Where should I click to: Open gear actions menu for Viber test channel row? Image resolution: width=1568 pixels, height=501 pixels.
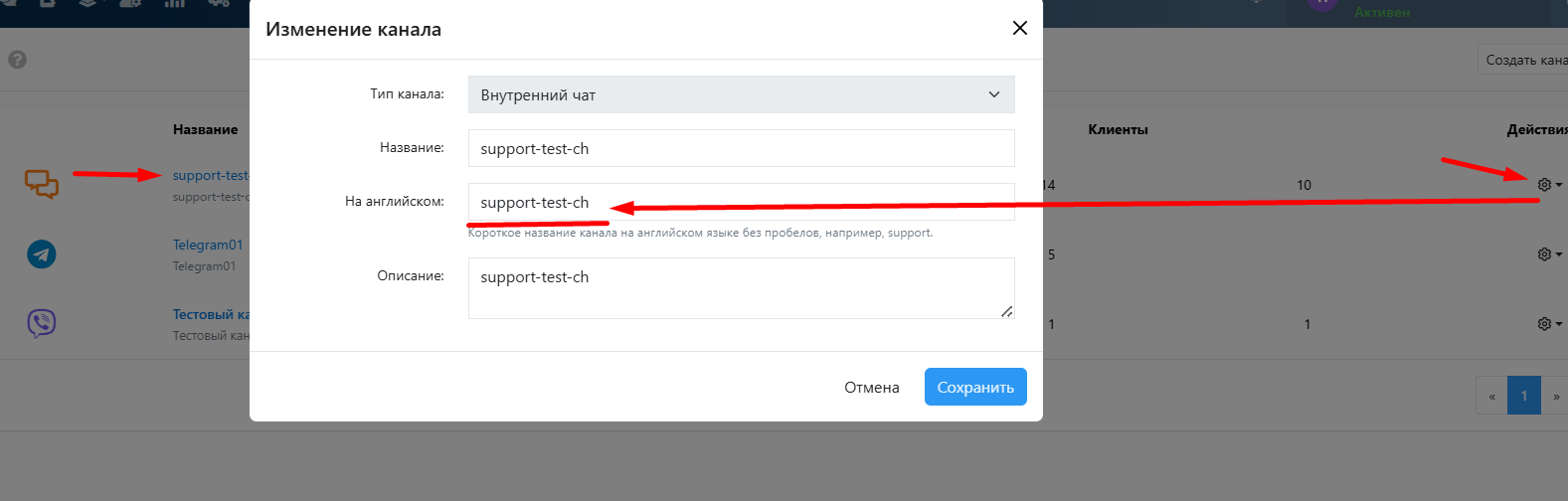point(1549,324)
